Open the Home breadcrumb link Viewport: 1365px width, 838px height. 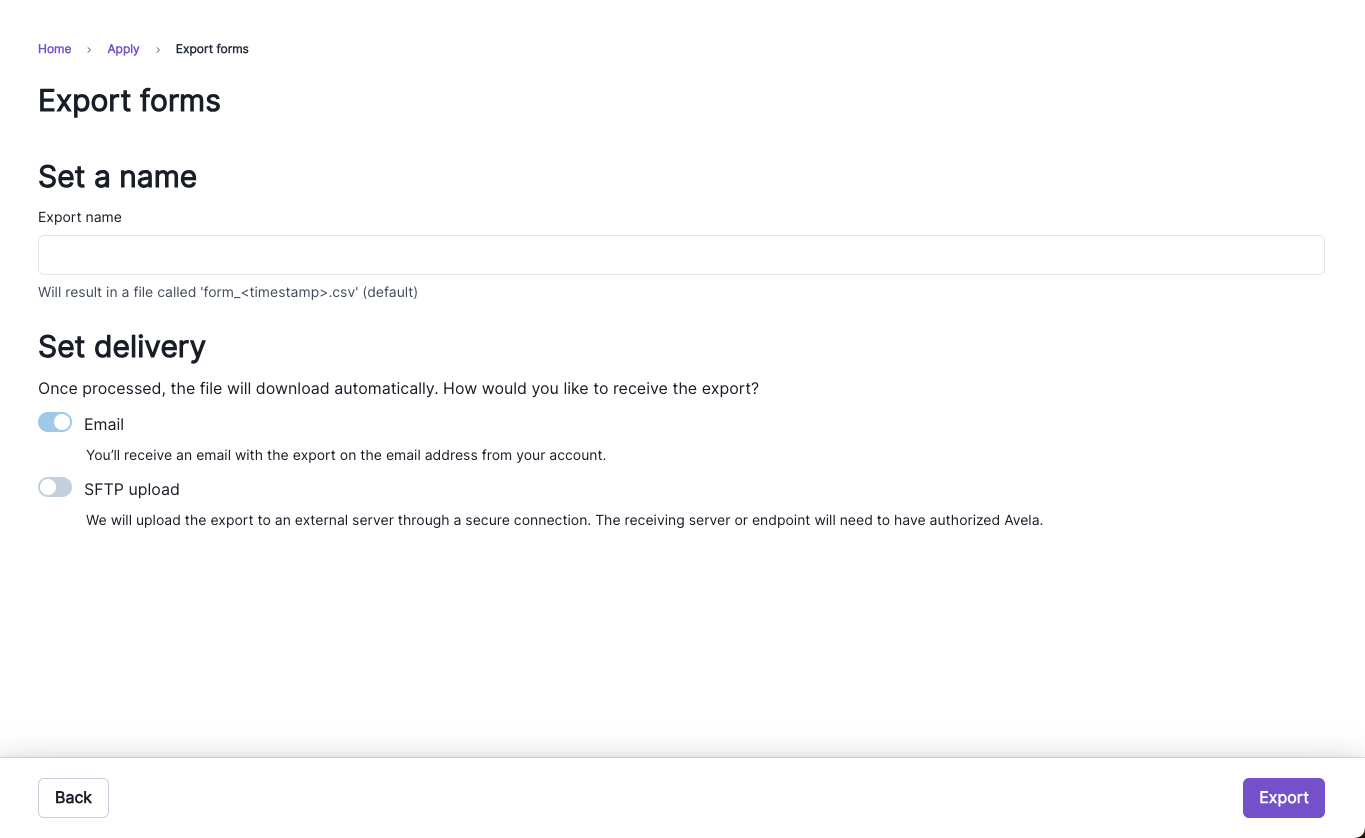[55, 48]
